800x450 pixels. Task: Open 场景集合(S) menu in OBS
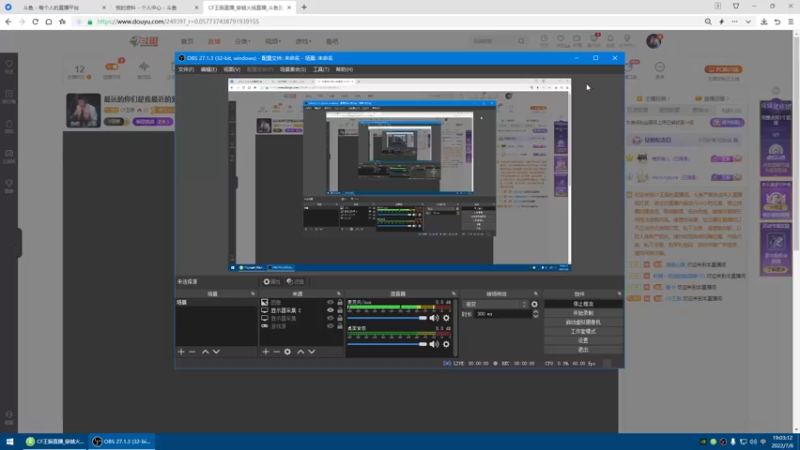tap(293, 69)
